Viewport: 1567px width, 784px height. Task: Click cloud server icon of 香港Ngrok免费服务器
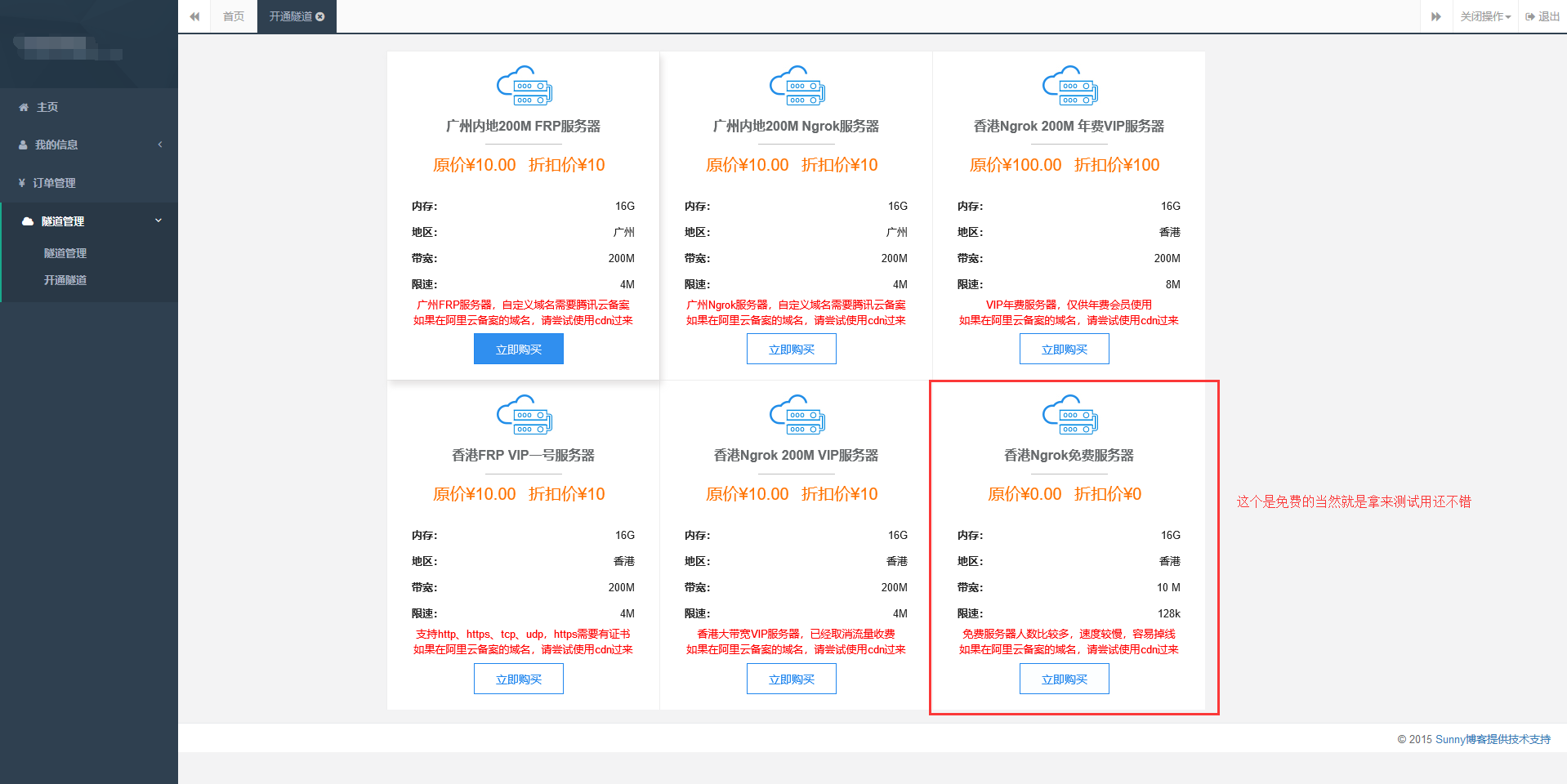pos(1069,415)
